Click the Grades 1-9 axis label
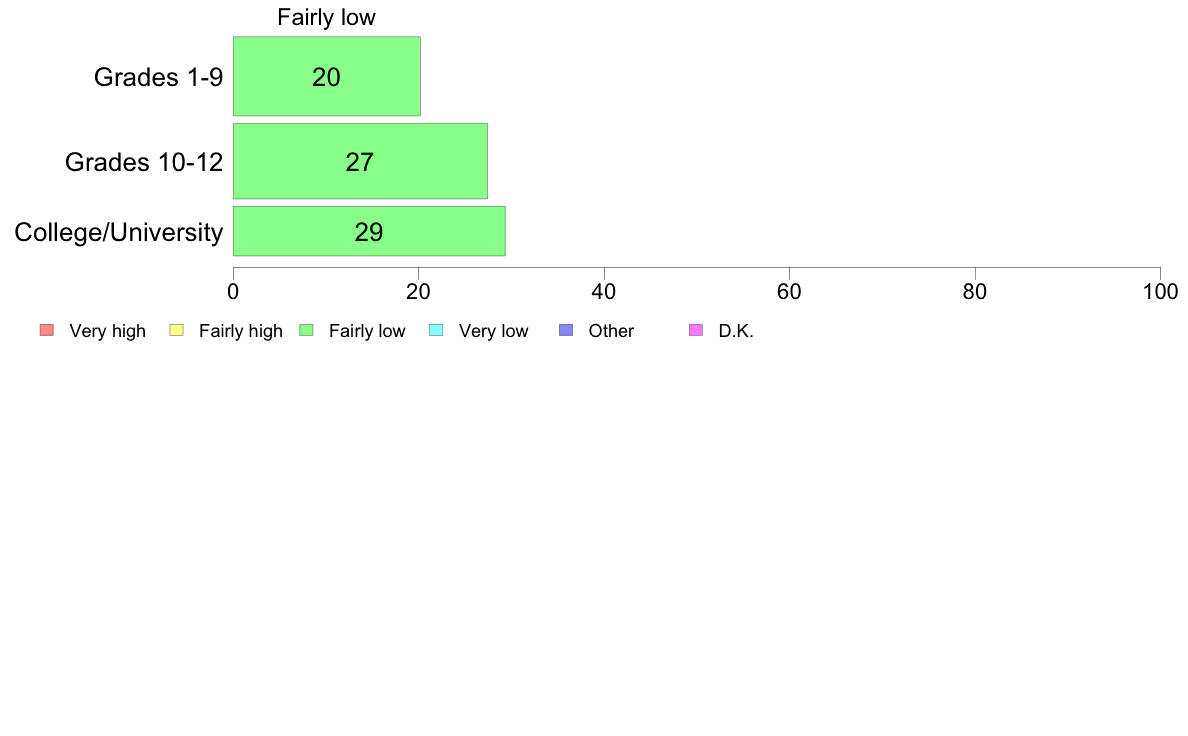Screen dimensions: 1188x736 [158, 77]
